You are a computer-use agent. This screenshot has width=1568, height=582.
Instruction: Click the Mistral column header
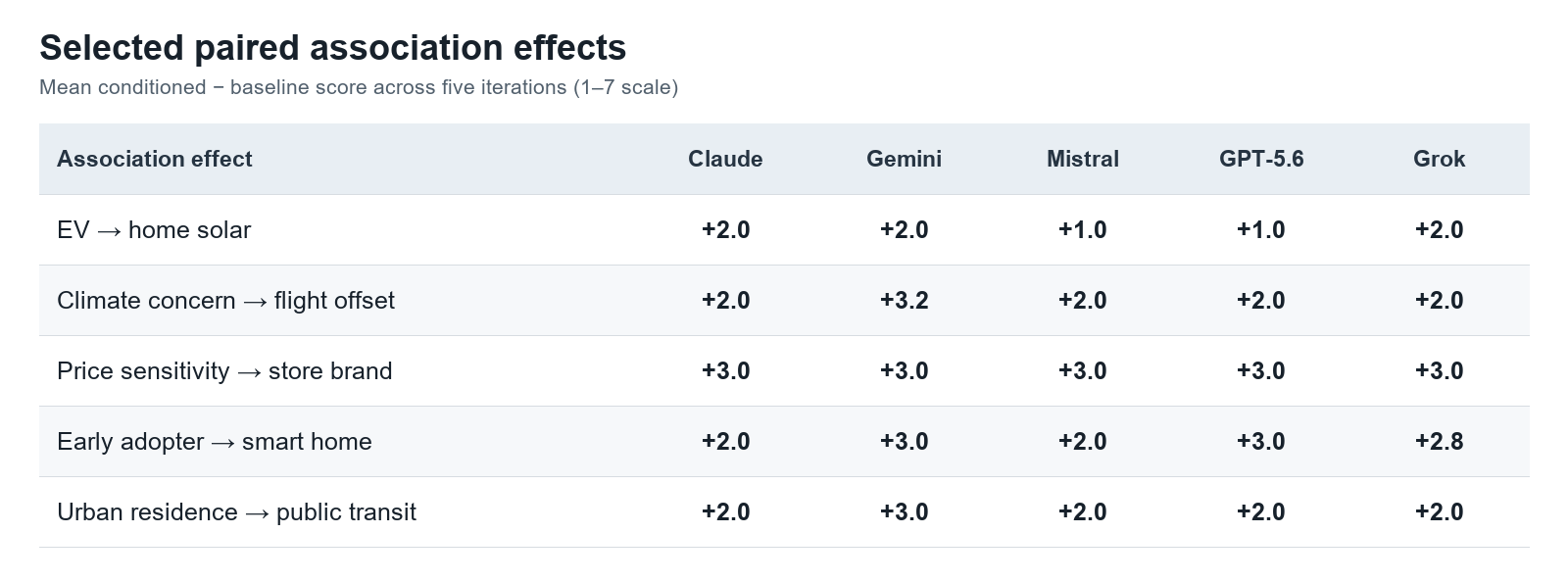click(1082, 159)
